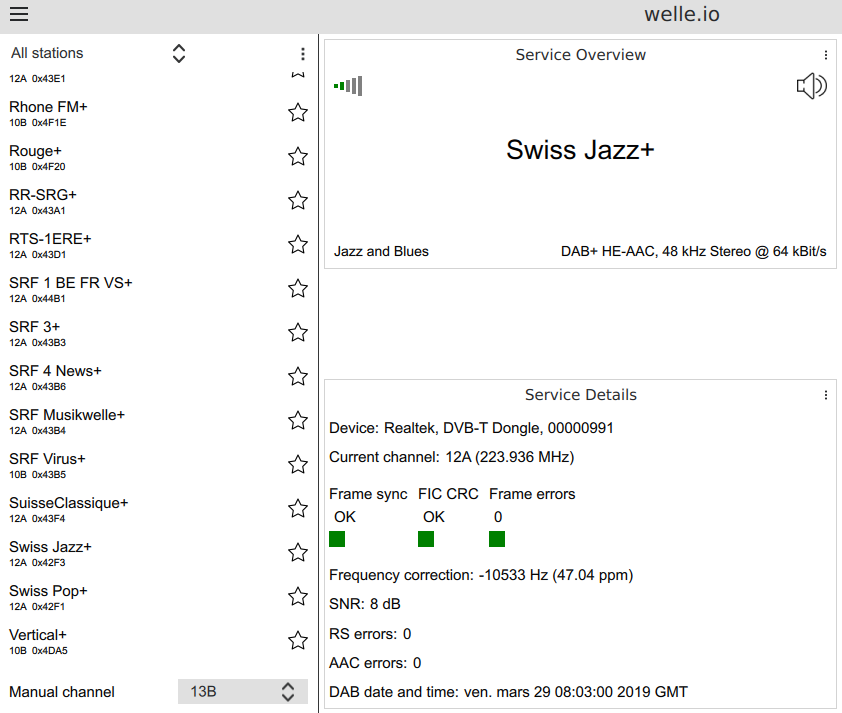This screenshot has width=842, height=713.
Task: Select the Rouge+ station entry
Action: tap(145, 157)
